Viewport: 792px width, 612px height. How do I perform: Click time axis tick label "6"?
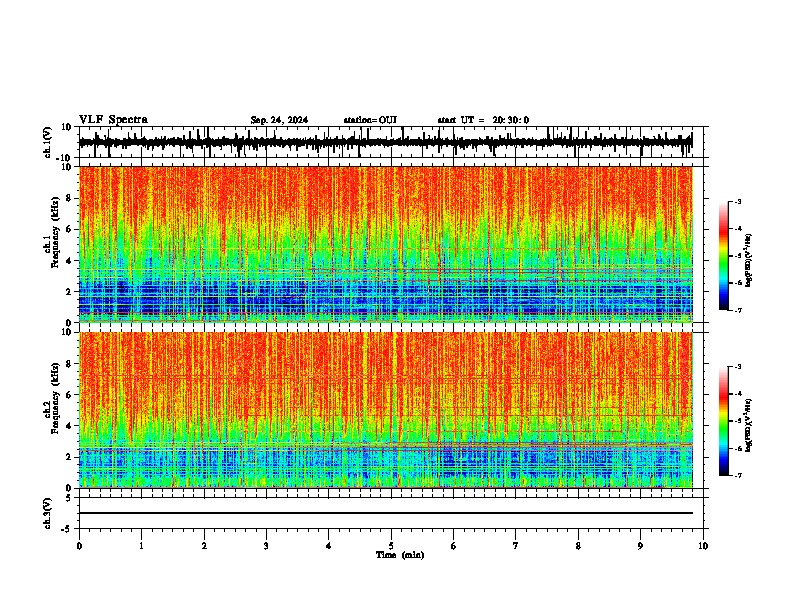click(x=454, y=546)
